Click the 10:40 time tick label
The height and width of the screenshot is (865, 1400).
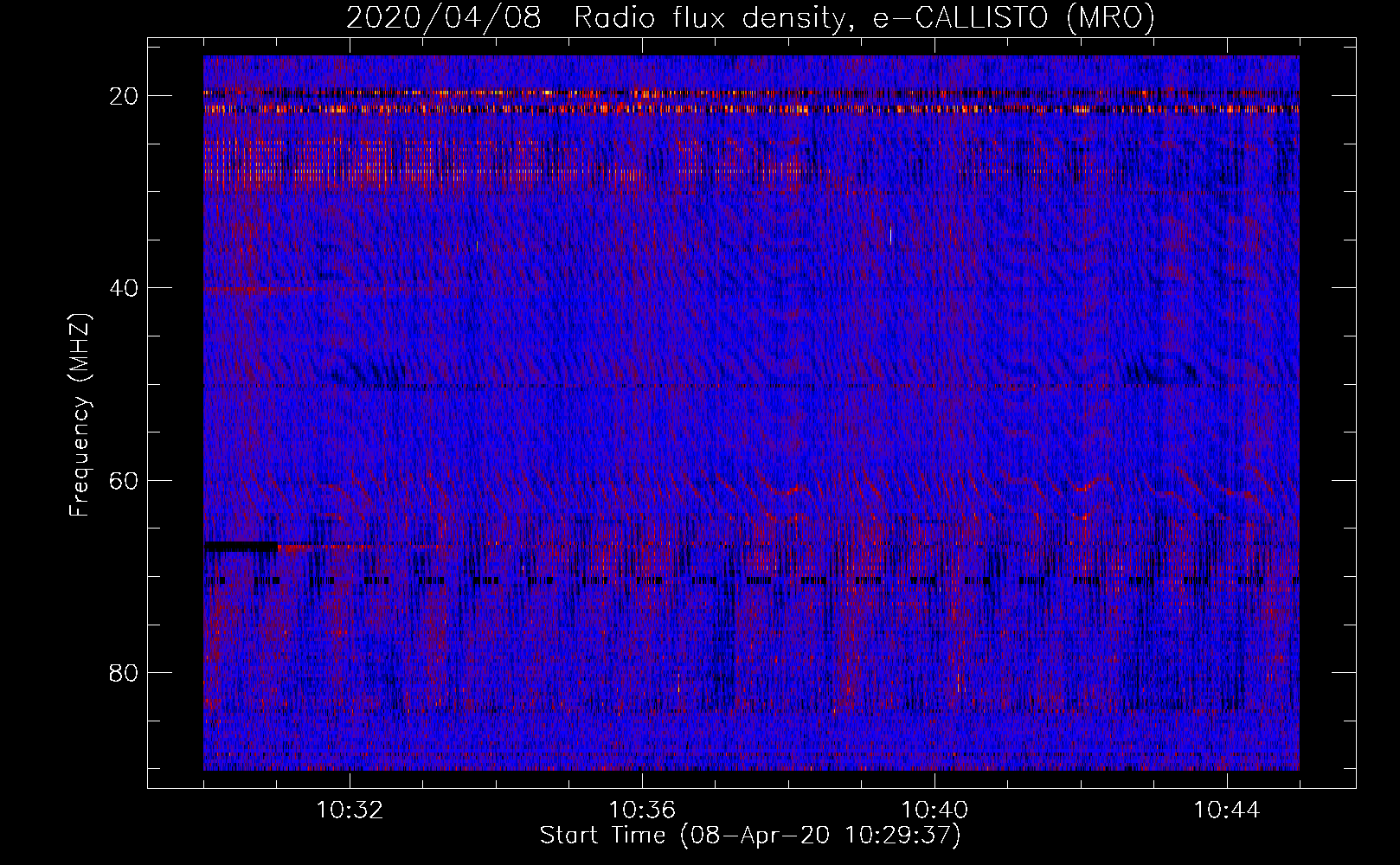pos(934,811)
